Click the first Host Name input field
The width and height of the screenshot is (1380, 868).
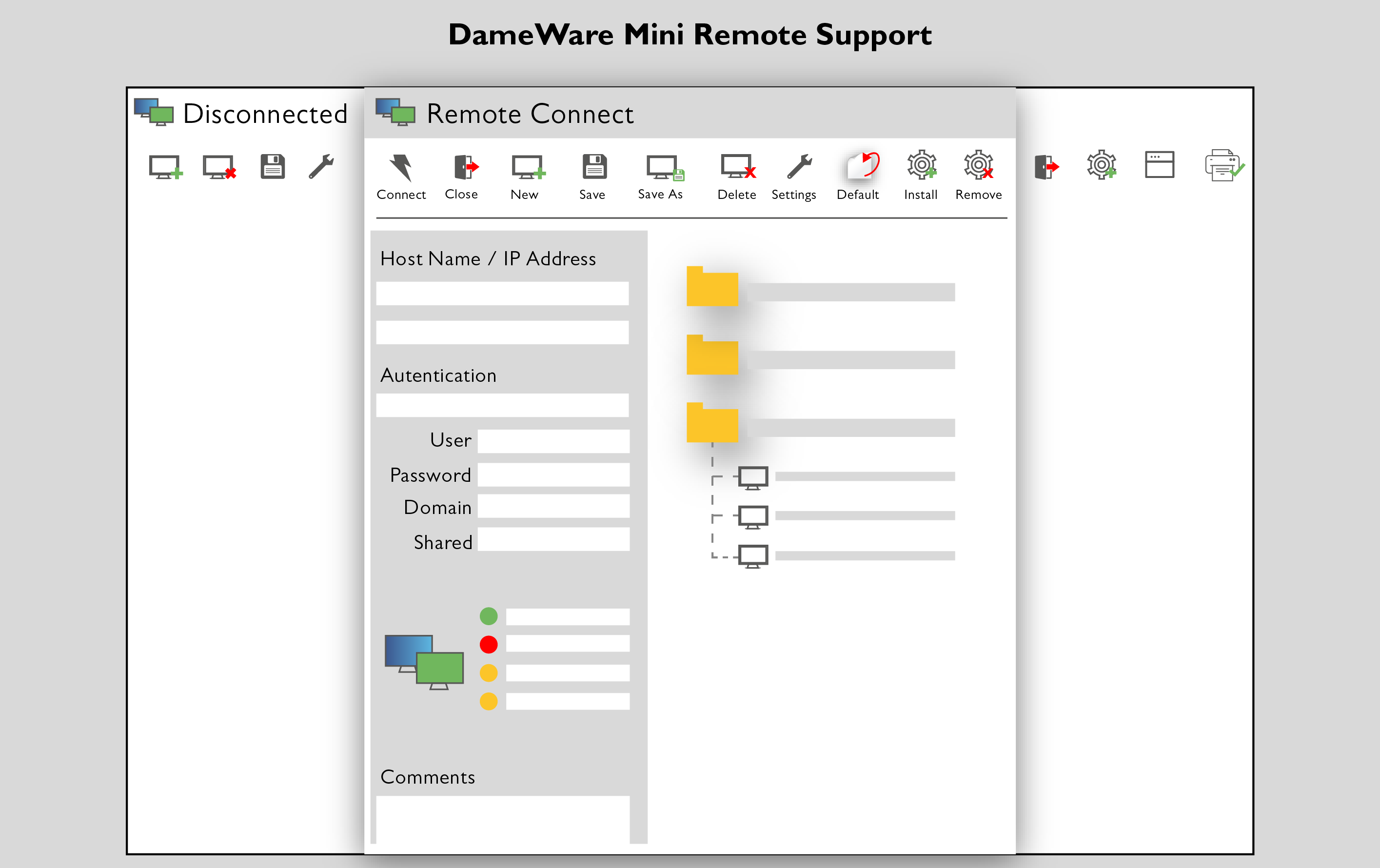point(503,294)
